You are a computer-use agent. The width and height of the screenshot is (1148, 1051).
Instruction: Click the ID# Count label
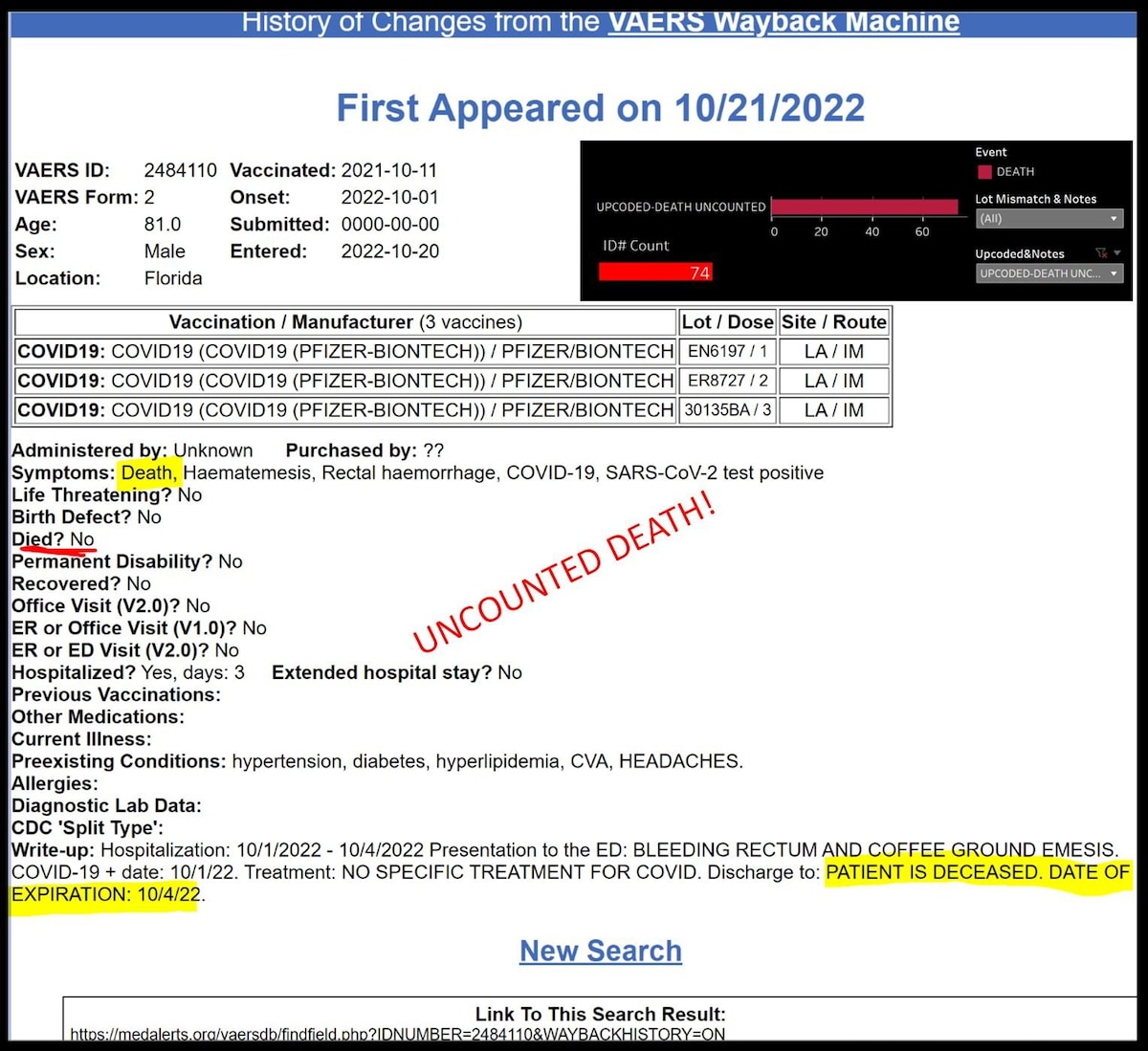pyautogui.click(x=636, y=246)
